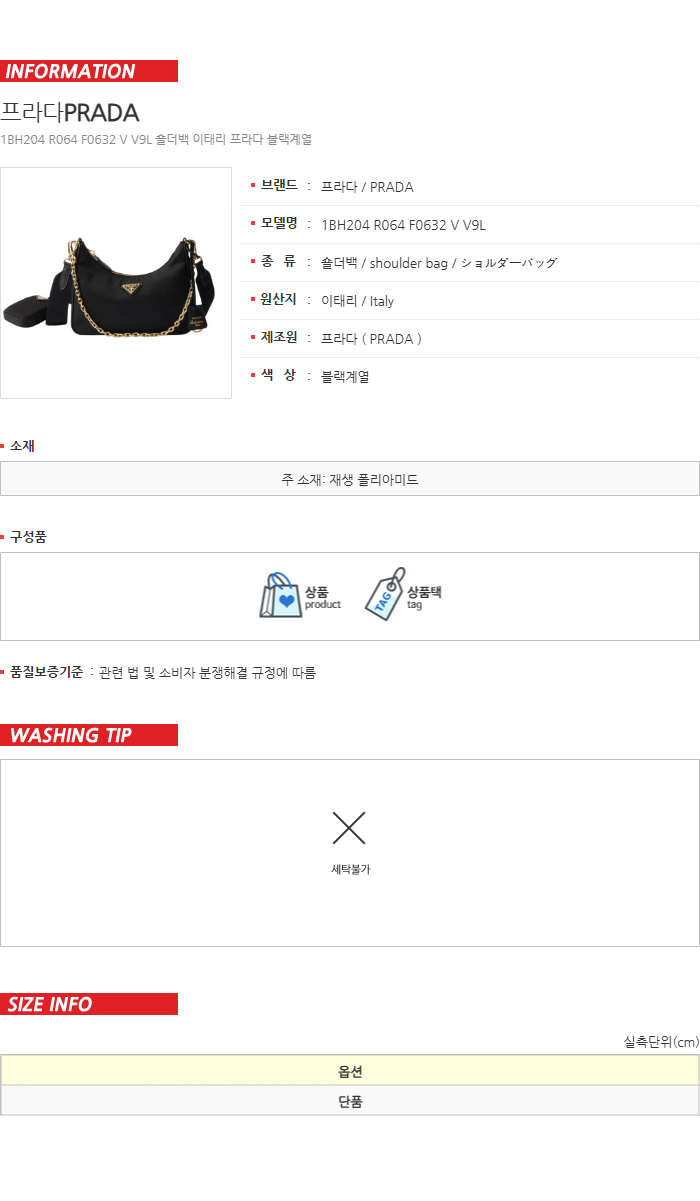Click the red WASHING TIP header banner
700x1201 pixels.
pyautogui.click(x=89, y=735)
